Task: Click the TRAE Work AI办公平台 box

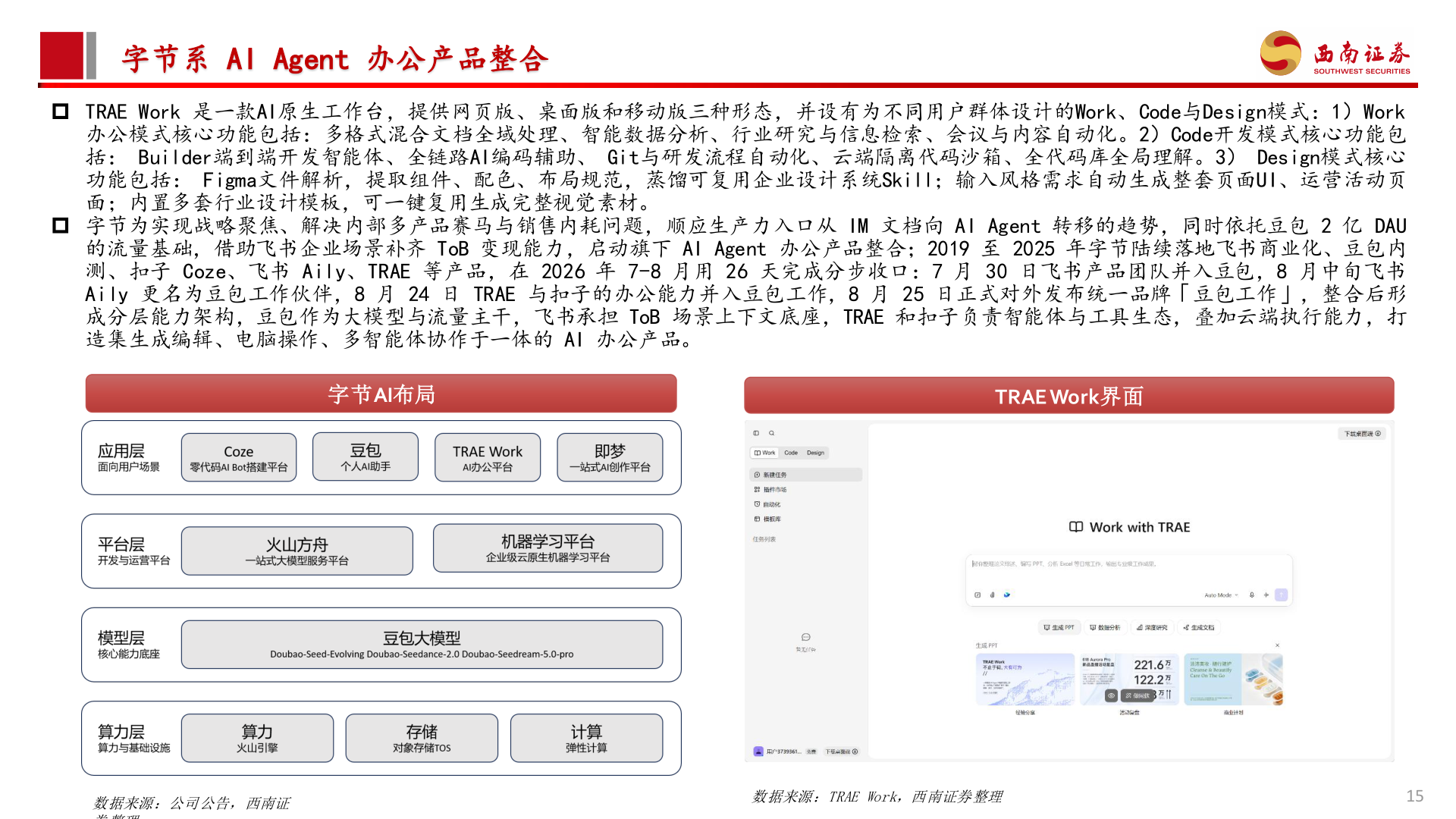Action: [x=488, y=457]
